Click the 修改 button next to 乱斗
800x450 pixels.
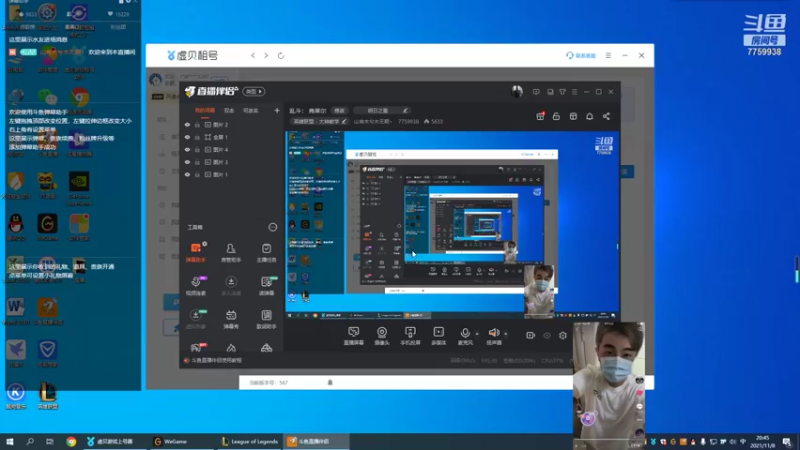339,110
